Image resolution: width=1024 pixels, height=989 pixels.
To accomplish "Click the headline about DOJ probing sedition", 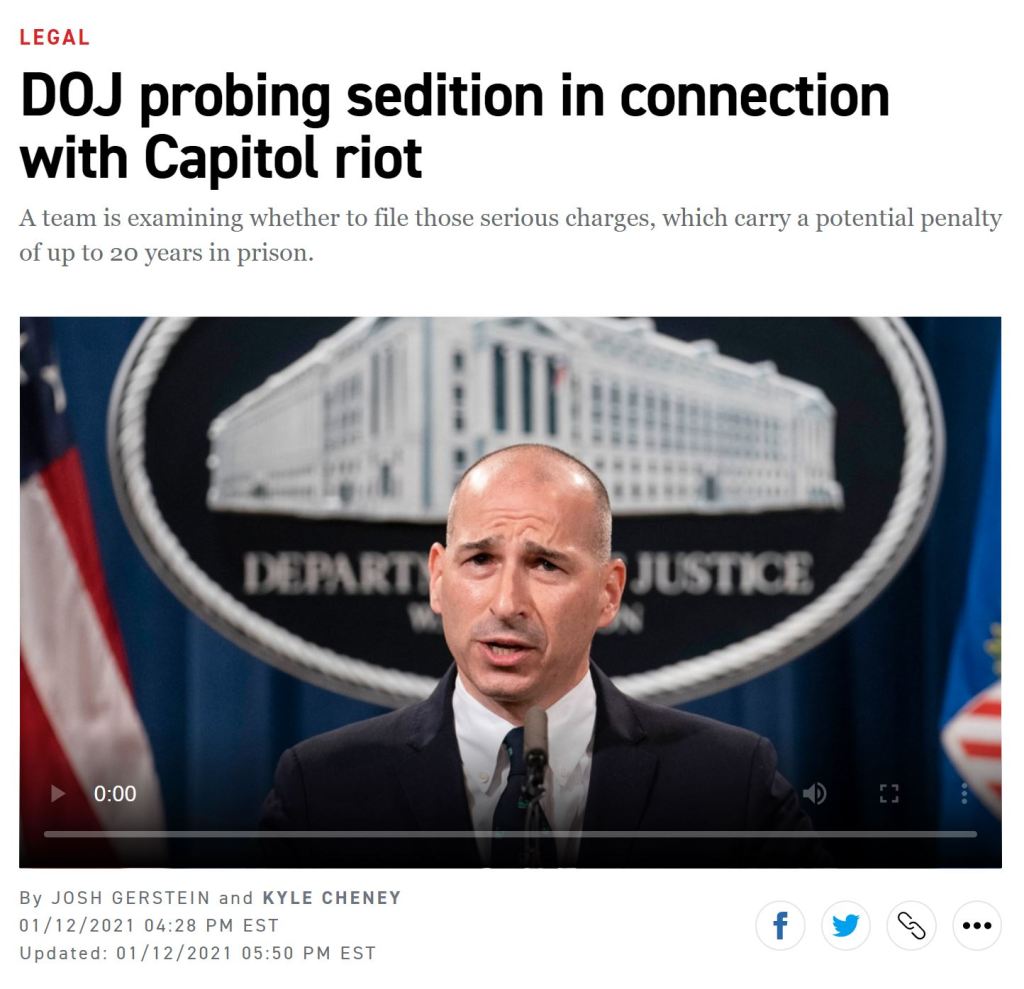I will click(x=455, y=127).
